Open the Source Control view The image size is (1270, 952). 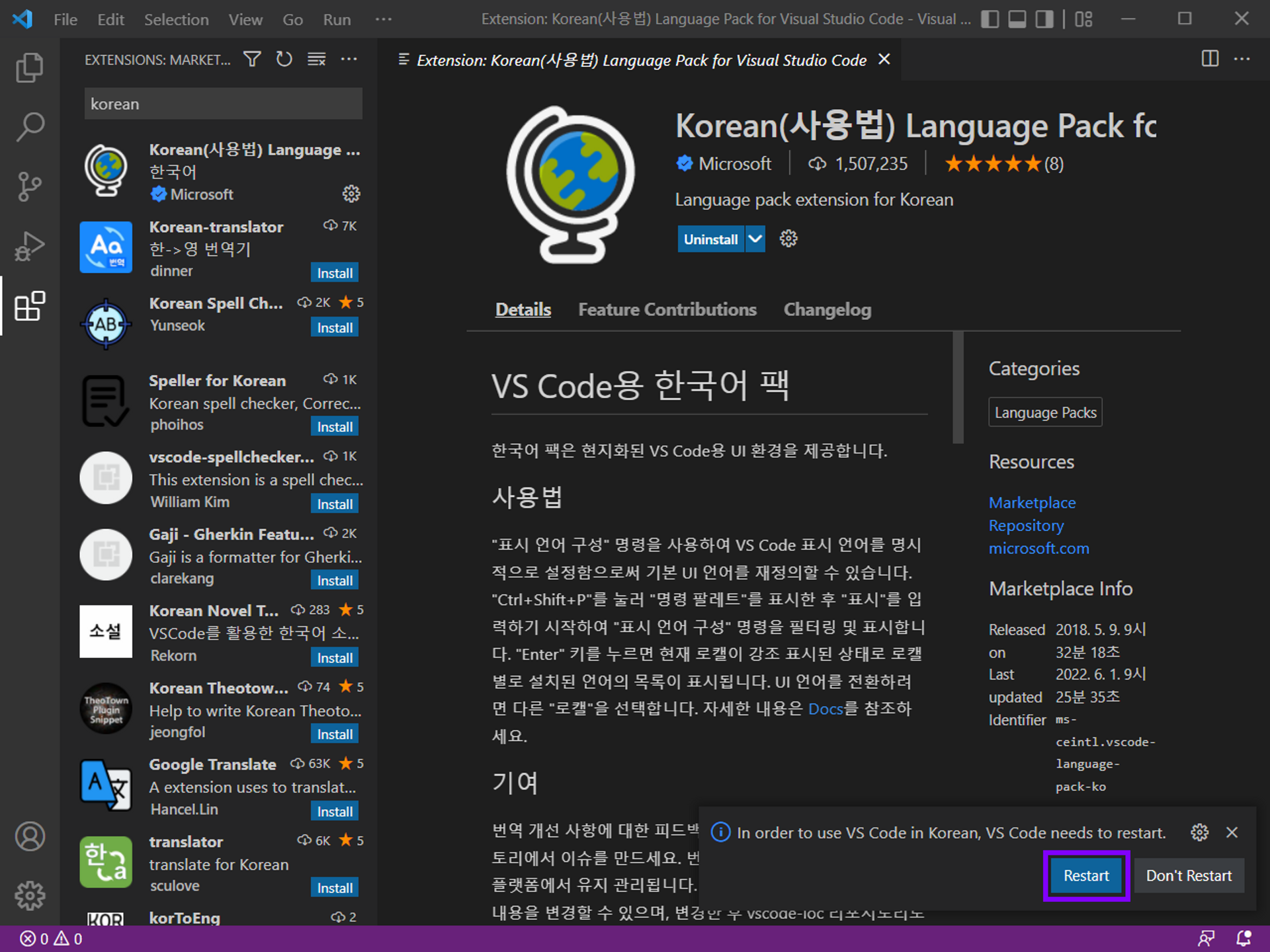click(x=30, y=186)
